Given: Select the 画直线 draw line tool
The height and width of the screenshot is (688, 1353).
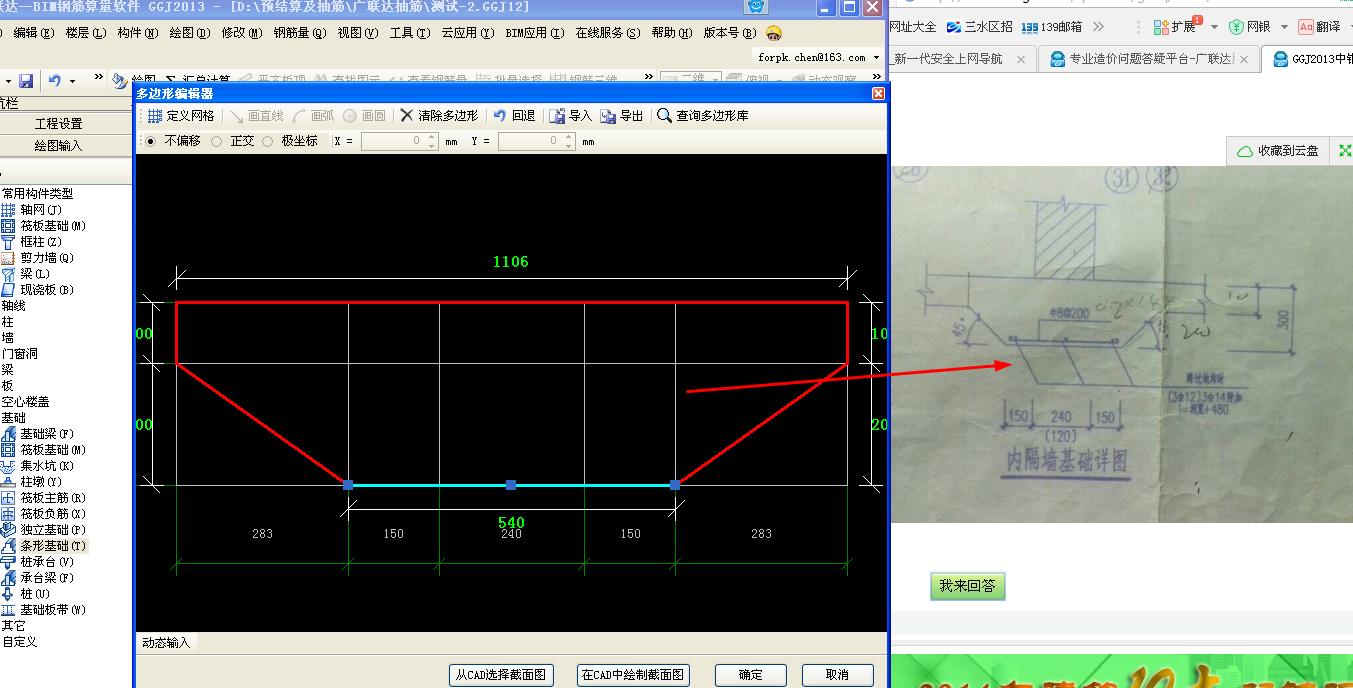Looking at the screenshot, I should (x=257, y=116).
